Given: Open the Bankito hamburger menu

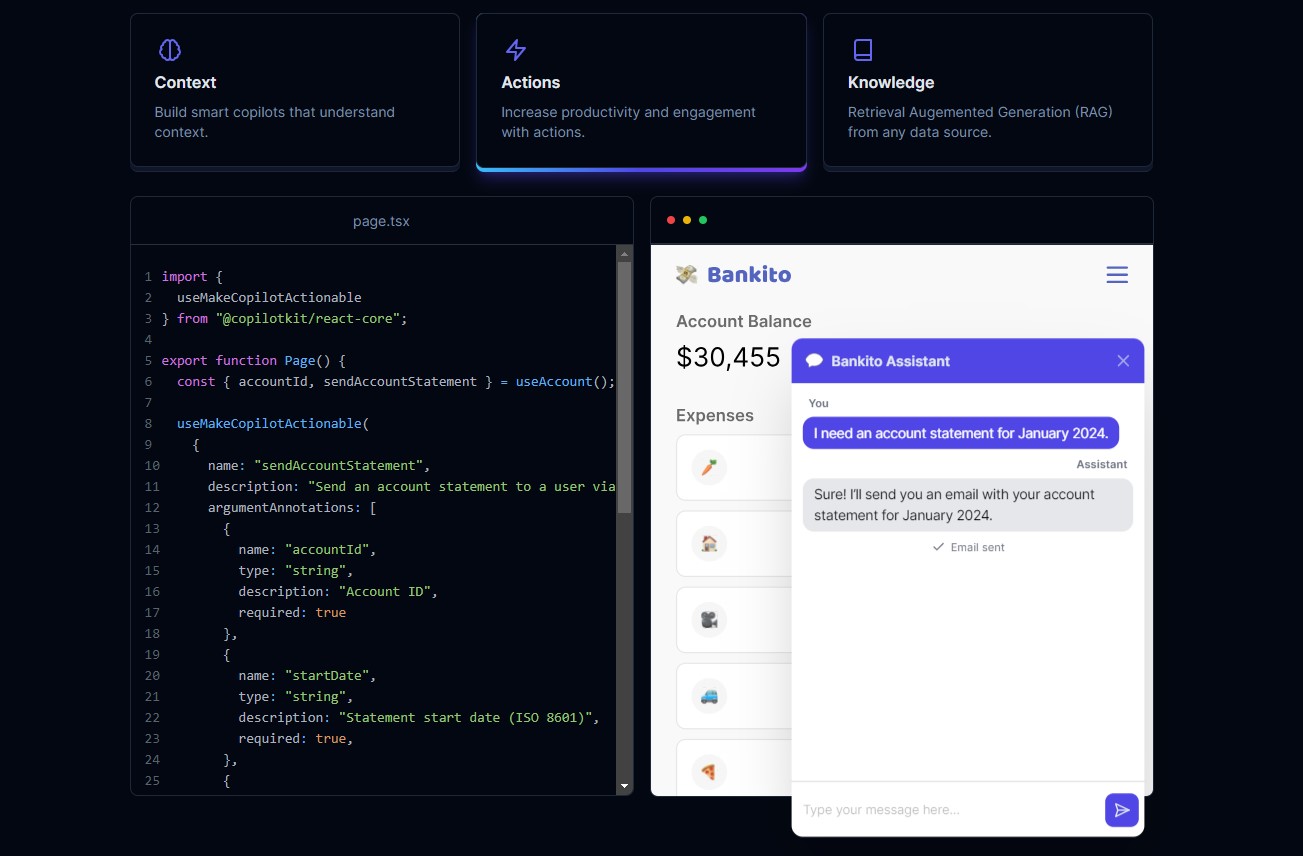Looking at the screenshot, I should pos(1117,275).
